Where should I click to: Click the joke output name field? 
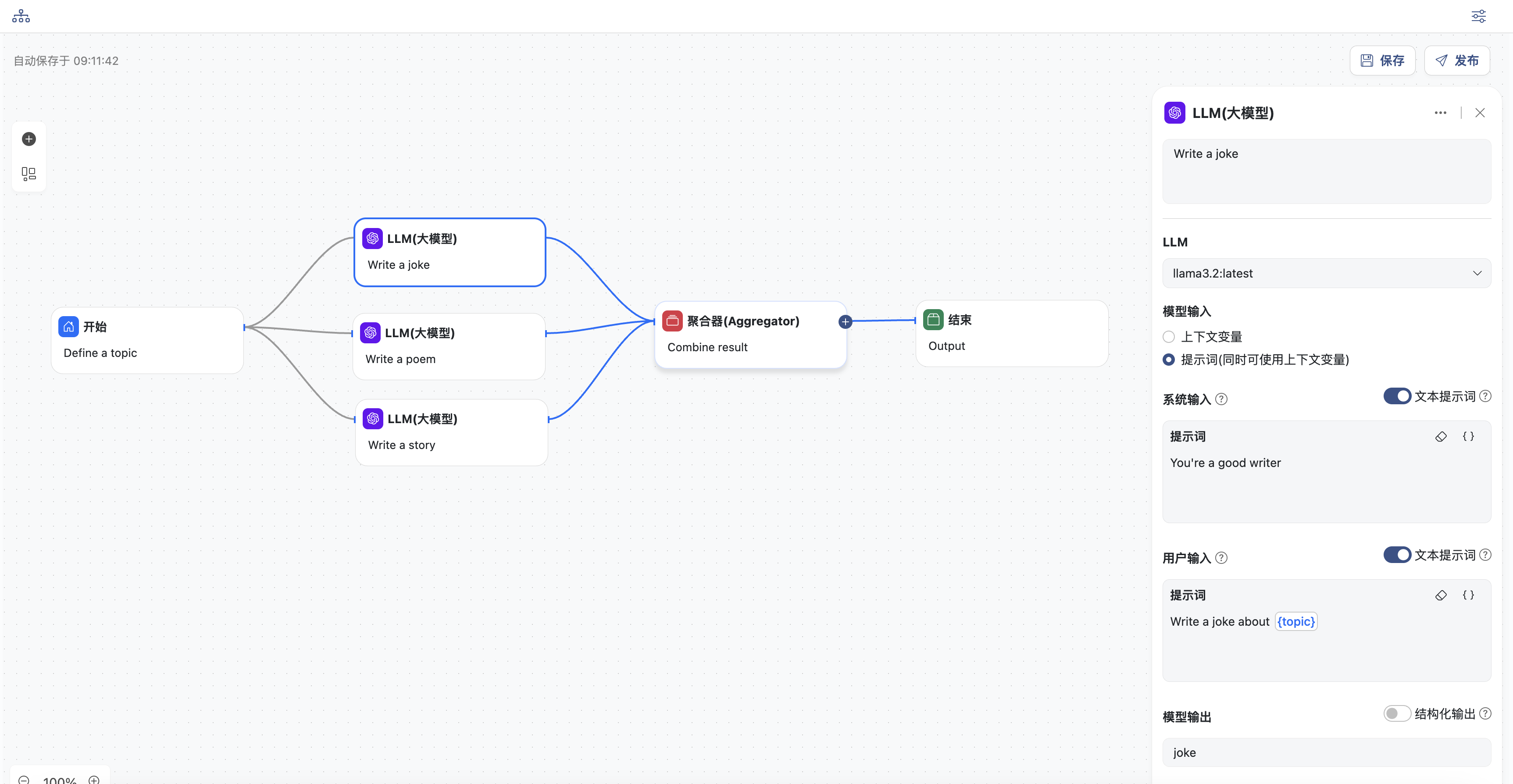[x=1326, y=752]
